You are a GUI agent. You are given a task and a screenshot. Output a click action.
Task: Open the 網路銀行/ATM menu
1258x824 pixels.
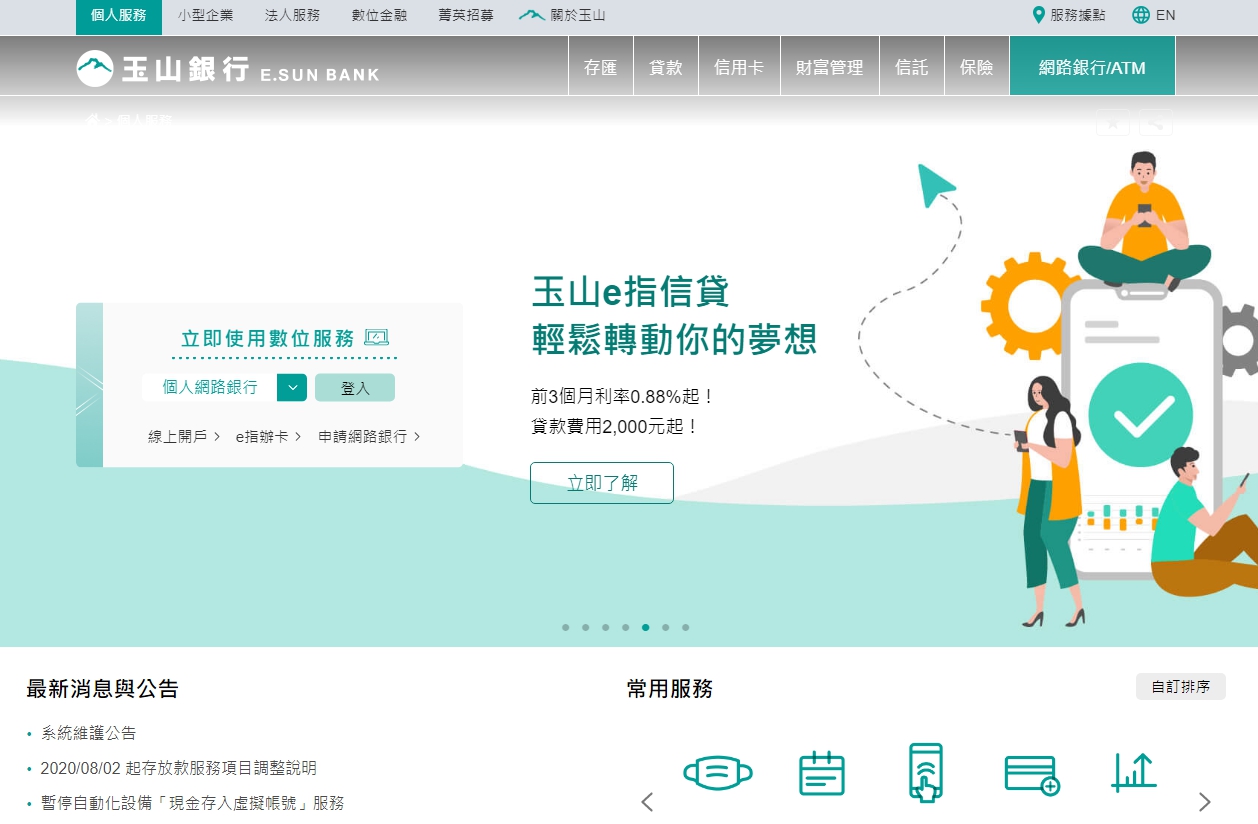click(1092, 67)
